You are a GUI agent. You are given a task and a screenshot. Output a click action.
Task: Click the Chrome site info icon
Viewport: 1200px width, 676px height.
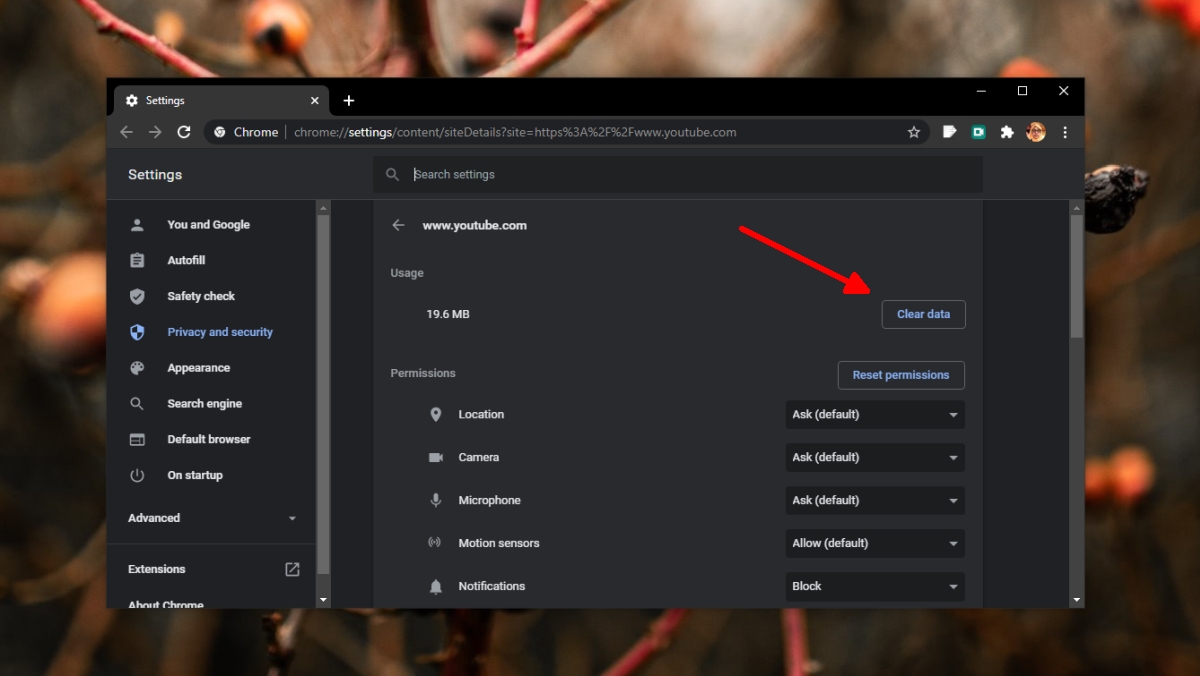[x=220, y=132]
